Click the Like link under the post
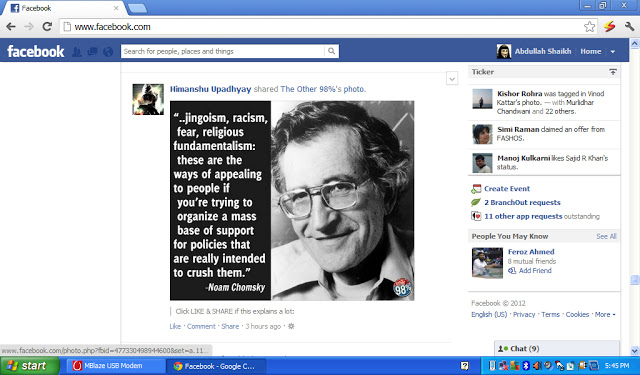Screen dimensions: 640x375 pos(175,326)
